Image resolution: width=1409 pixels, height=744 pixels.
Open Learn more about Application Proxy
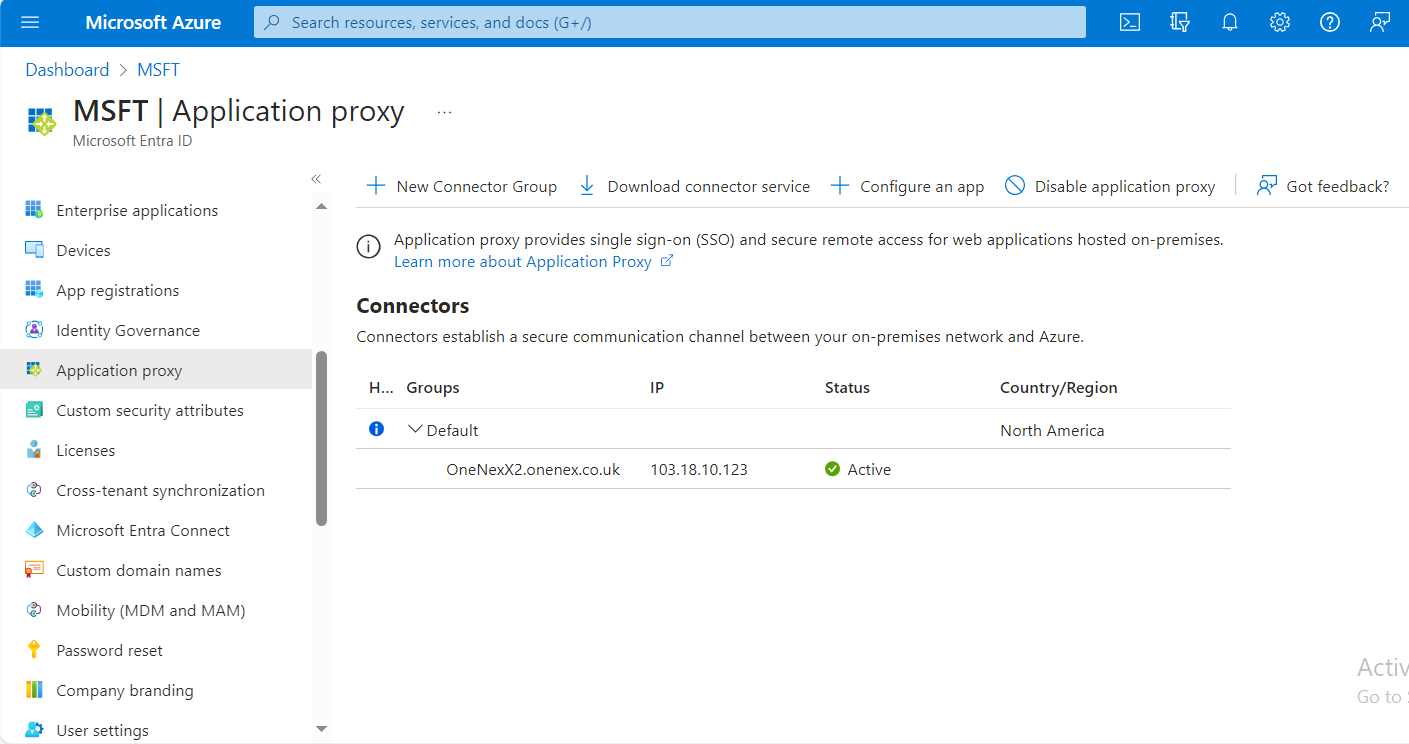[x=525, y=261]
